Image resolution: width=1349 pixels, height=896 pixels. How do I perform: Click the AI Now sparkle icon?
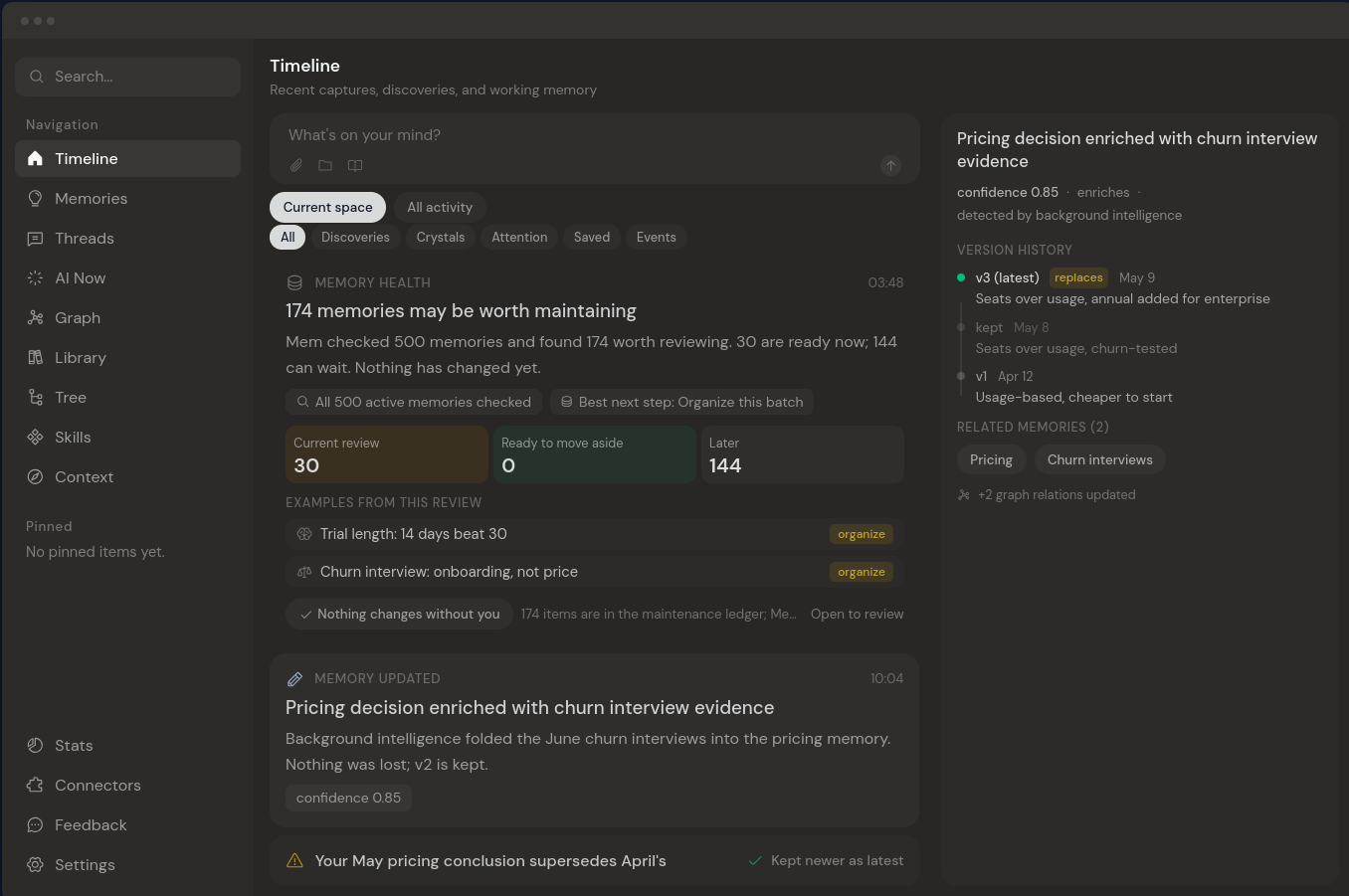coord(36,277)
